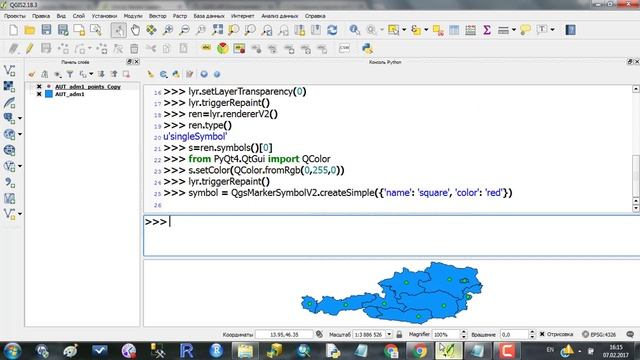This screenshot has width=640, height=360.
Task: Click the yellow Map Tips speech bubble icon
Action: (525, 30)
